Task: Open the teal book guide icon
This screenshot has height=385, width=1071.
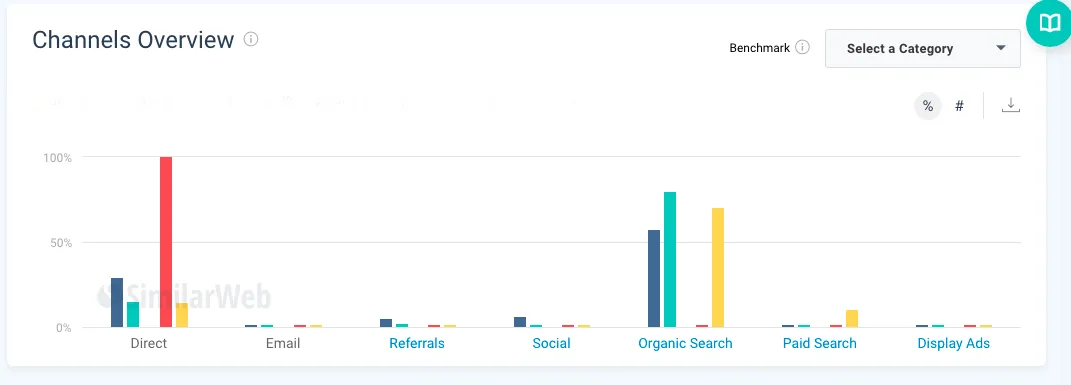Action: coord(1048,25)
